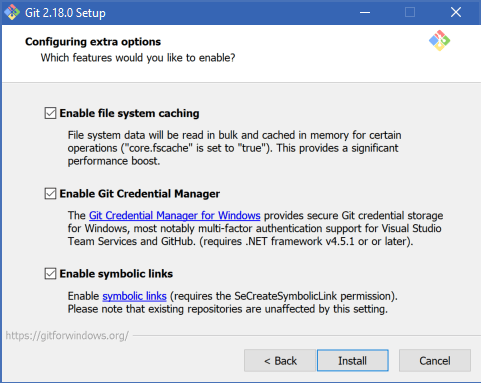Click the https://gitforwindows.org/ text
The image size is (481, 383).
point(67,335)
